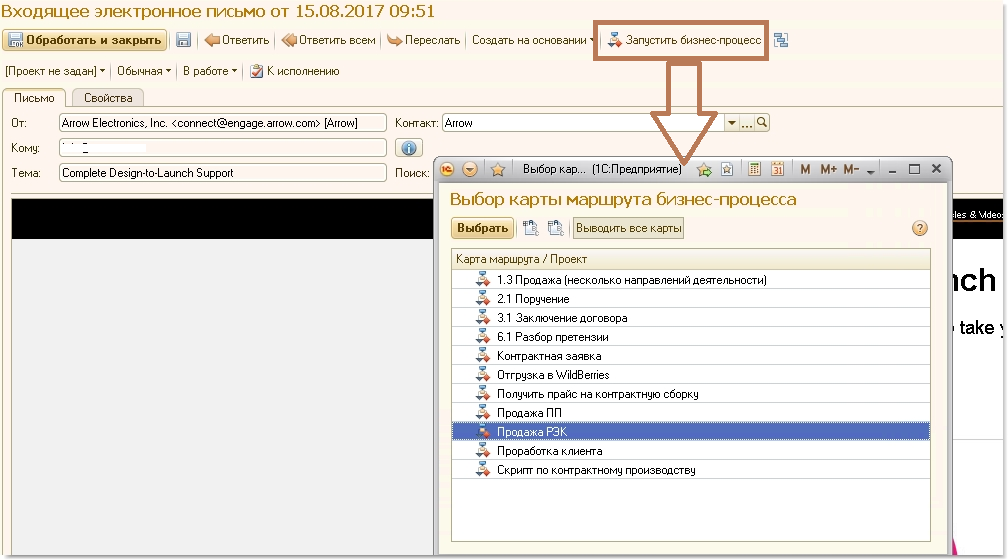Open the calendar icon in dialog title bar
Screen dimensions: 1008x560
click(776, 170)
